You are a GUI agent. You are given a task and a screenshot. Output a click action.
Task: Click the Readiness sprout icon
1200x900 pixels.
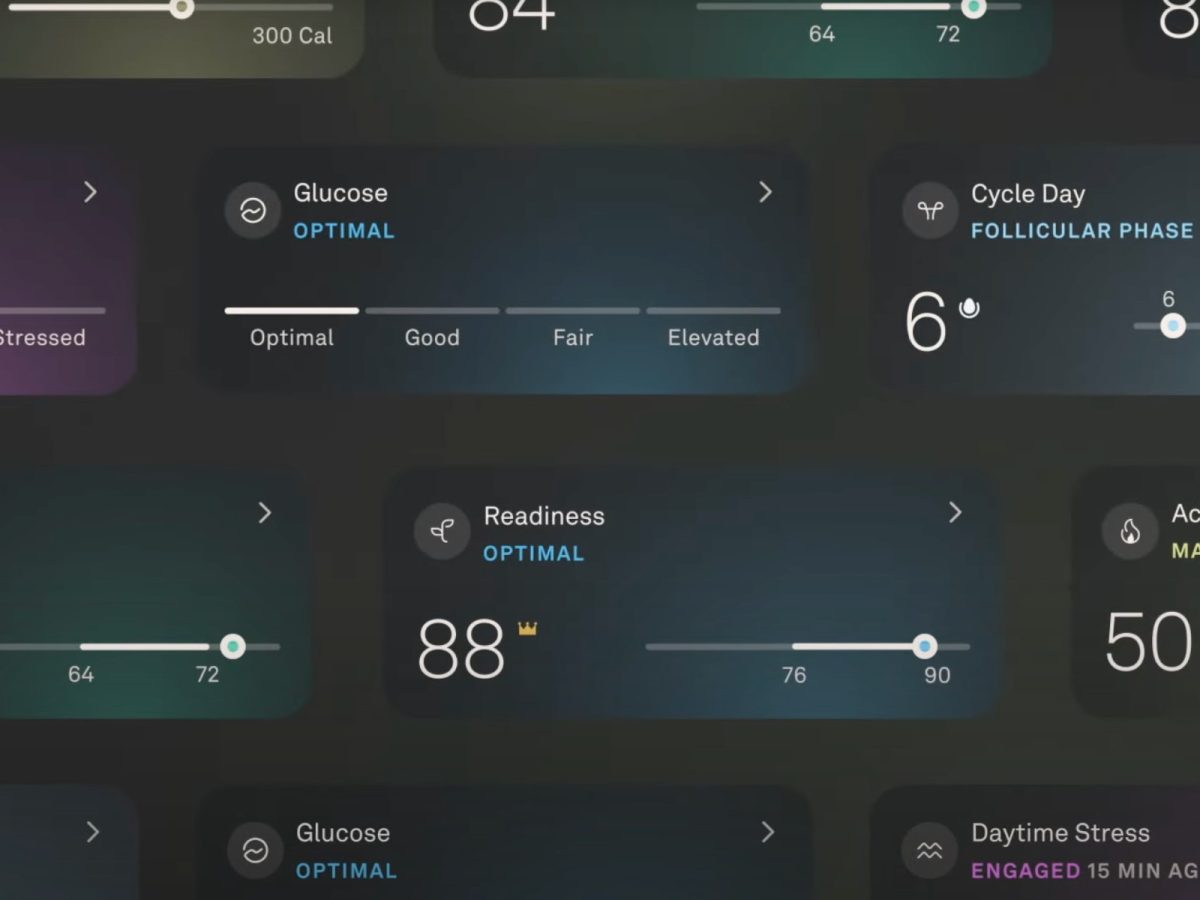[x=442, y=532]
